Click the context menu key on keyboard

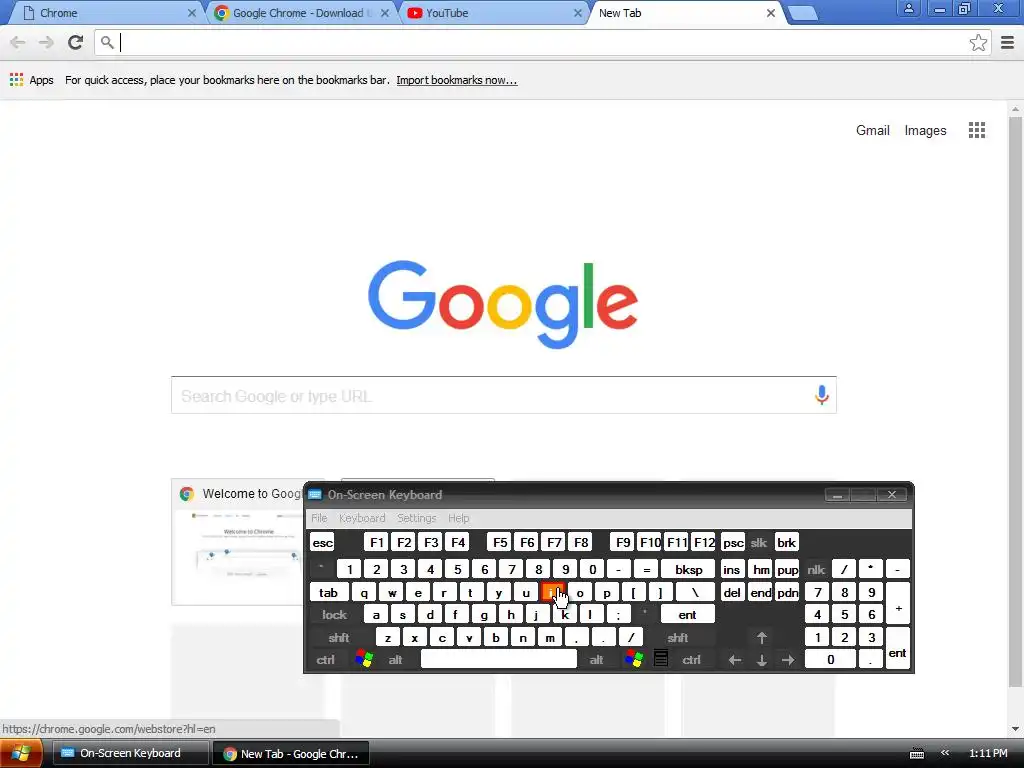point(661,659)
